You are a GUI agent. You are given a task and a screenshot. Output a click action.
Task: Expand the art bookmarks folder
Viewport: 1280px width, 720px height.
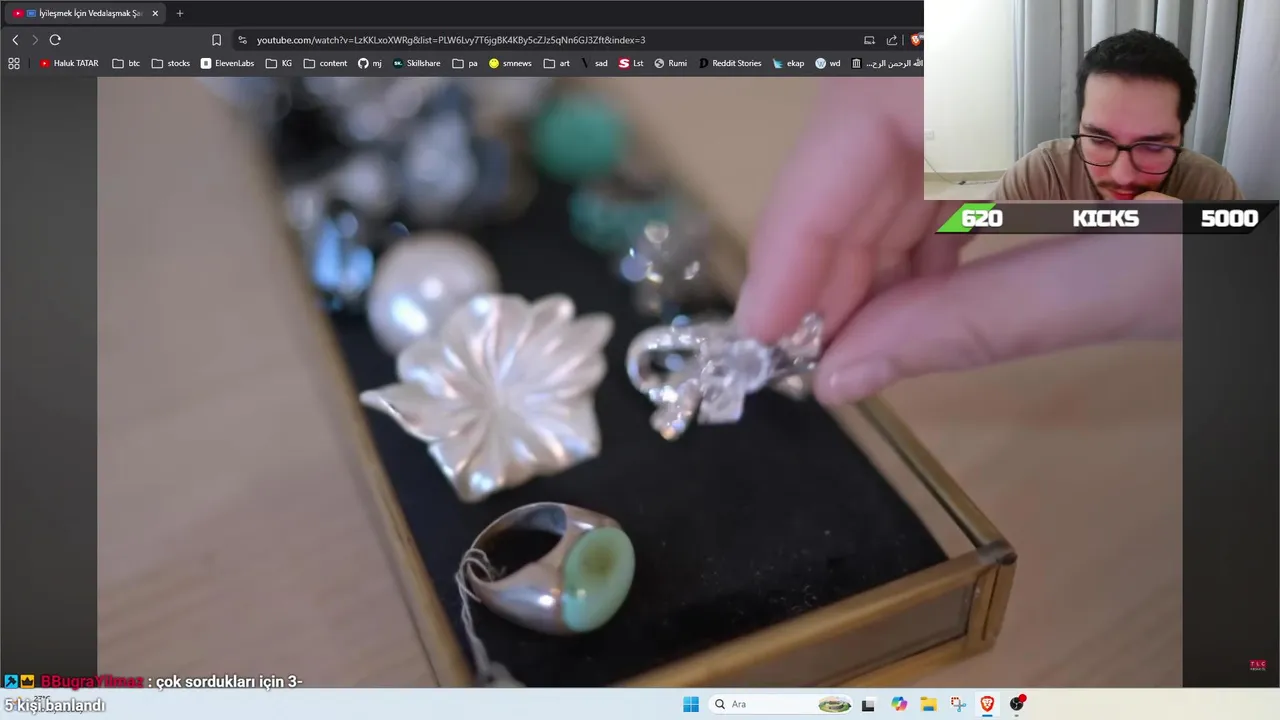coord(557,63)
